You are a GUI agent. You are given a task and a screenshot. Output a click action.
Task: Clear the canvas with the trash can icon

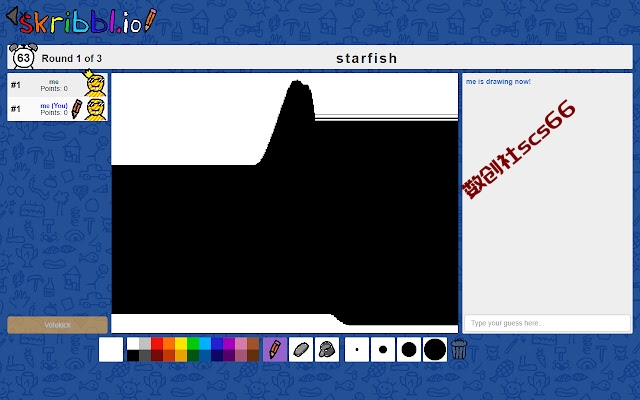[x=459, y=349]
